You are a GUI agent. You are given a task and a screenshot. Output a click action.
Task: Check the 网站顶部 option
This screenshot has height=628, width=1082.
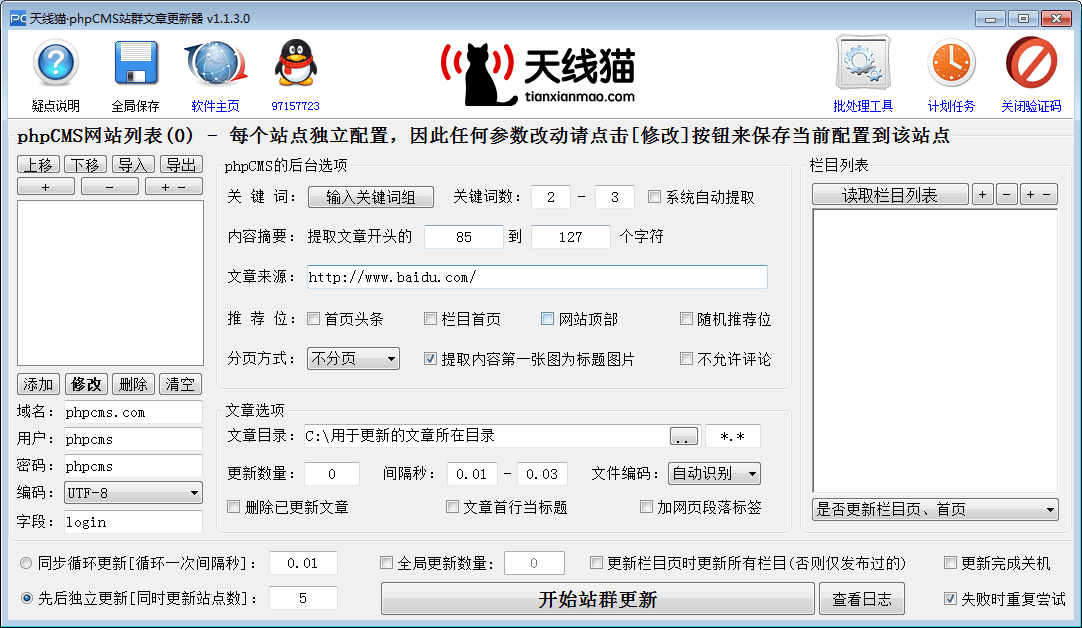[x=547, y=319]
